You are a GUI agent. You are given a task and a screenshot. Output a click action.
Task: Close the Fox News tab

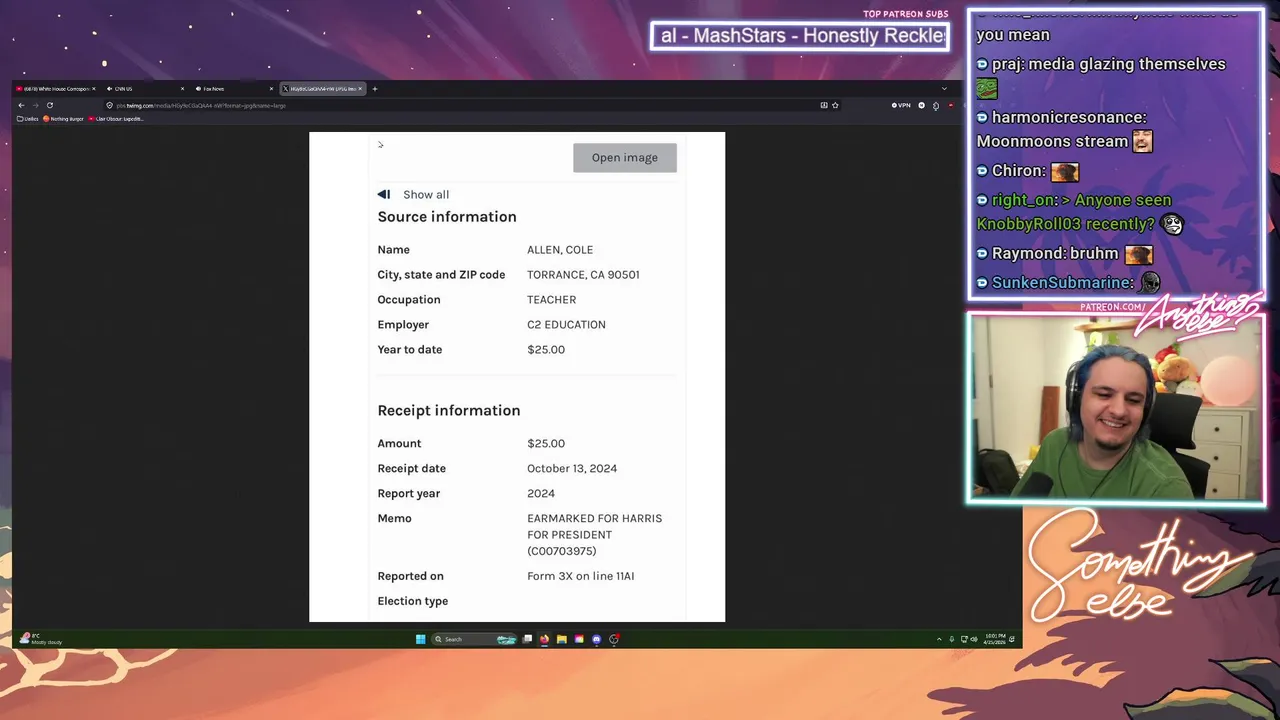[271, 89]
